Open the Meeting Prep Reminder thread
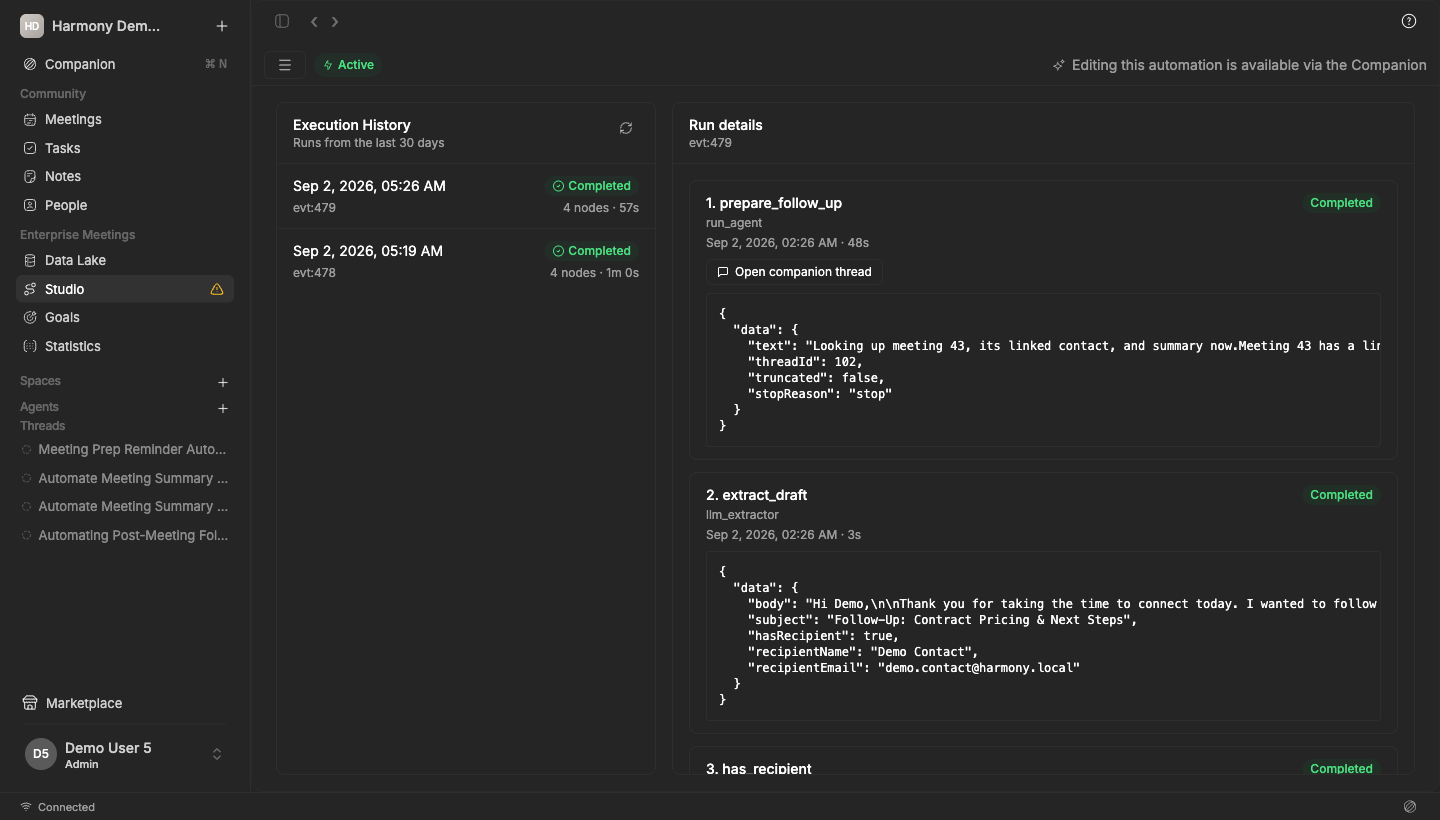1440x820 pixels. (125, 450)
